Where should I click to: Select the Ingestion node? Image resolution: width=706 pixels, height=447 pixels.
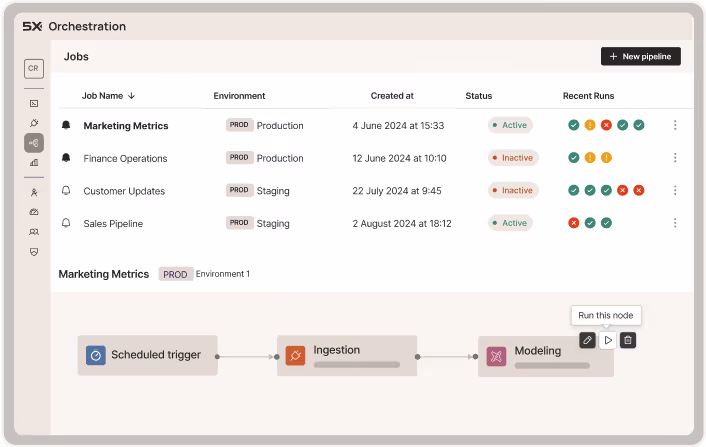(347, 355)
